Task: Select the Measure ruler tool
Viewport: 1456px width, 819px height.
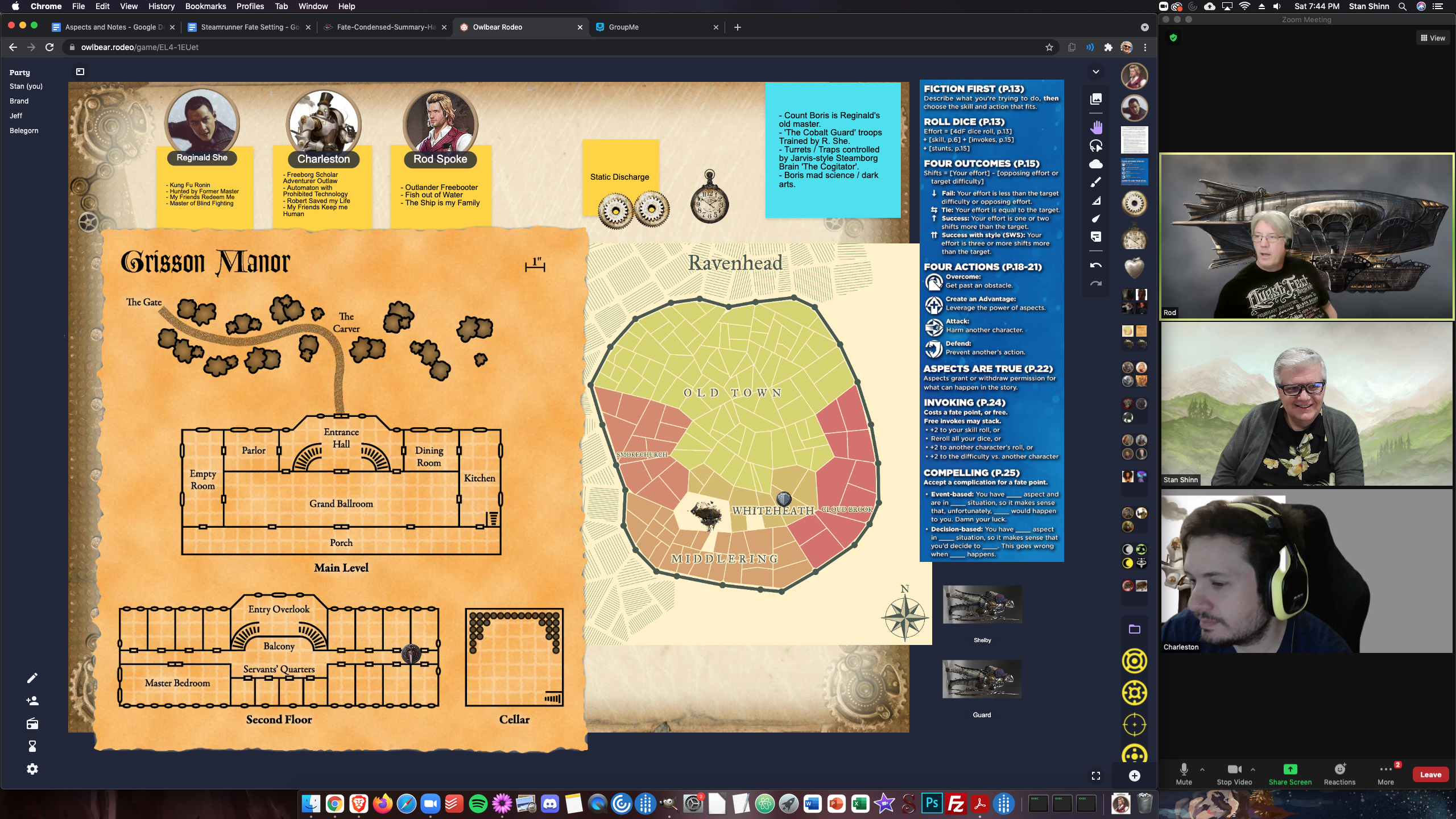Action: click(x=1095, y=200)
